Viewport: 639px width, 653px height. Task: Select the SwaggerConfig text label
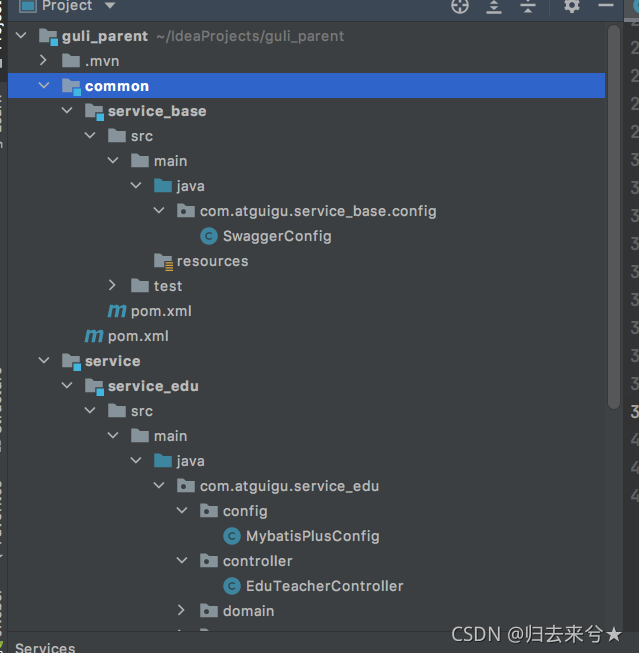click(x=277, y=236)
